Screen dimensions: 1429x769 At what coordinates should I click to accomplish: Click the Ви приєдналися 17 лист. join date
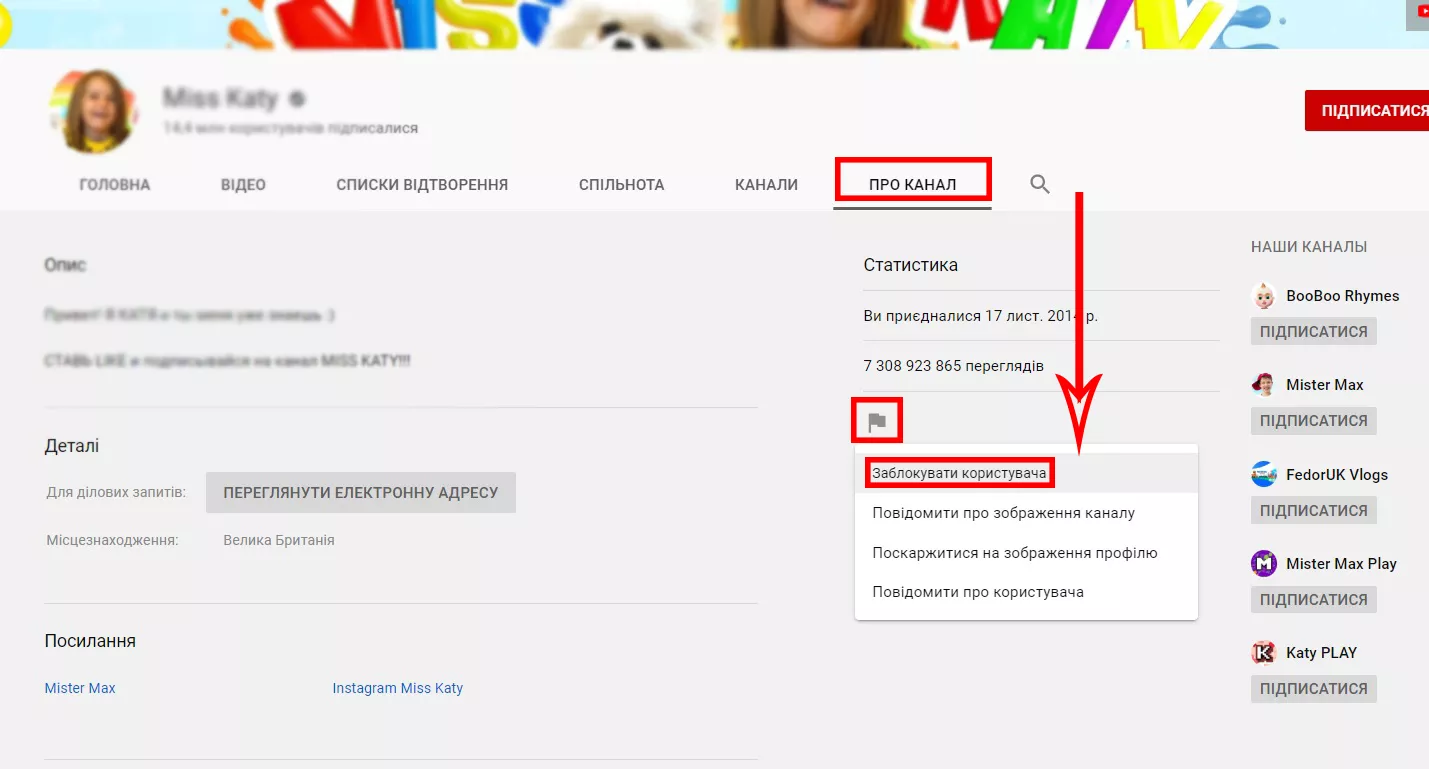(981, 316)
